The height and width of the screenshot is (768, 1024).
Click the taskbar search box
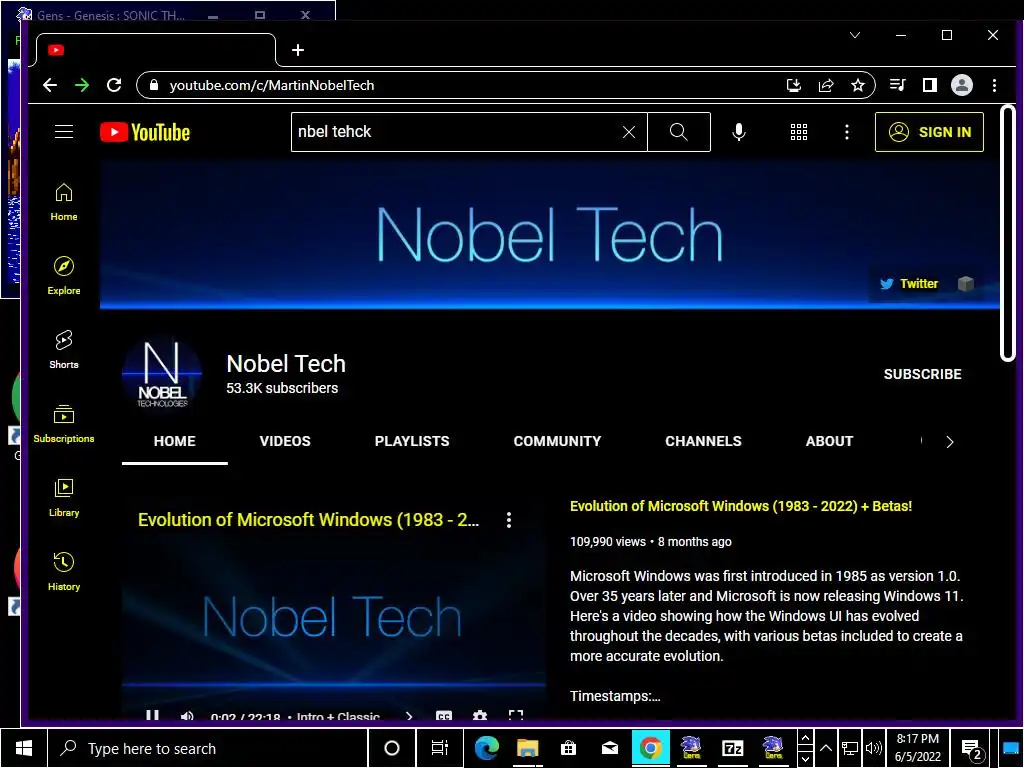(208, 748)
